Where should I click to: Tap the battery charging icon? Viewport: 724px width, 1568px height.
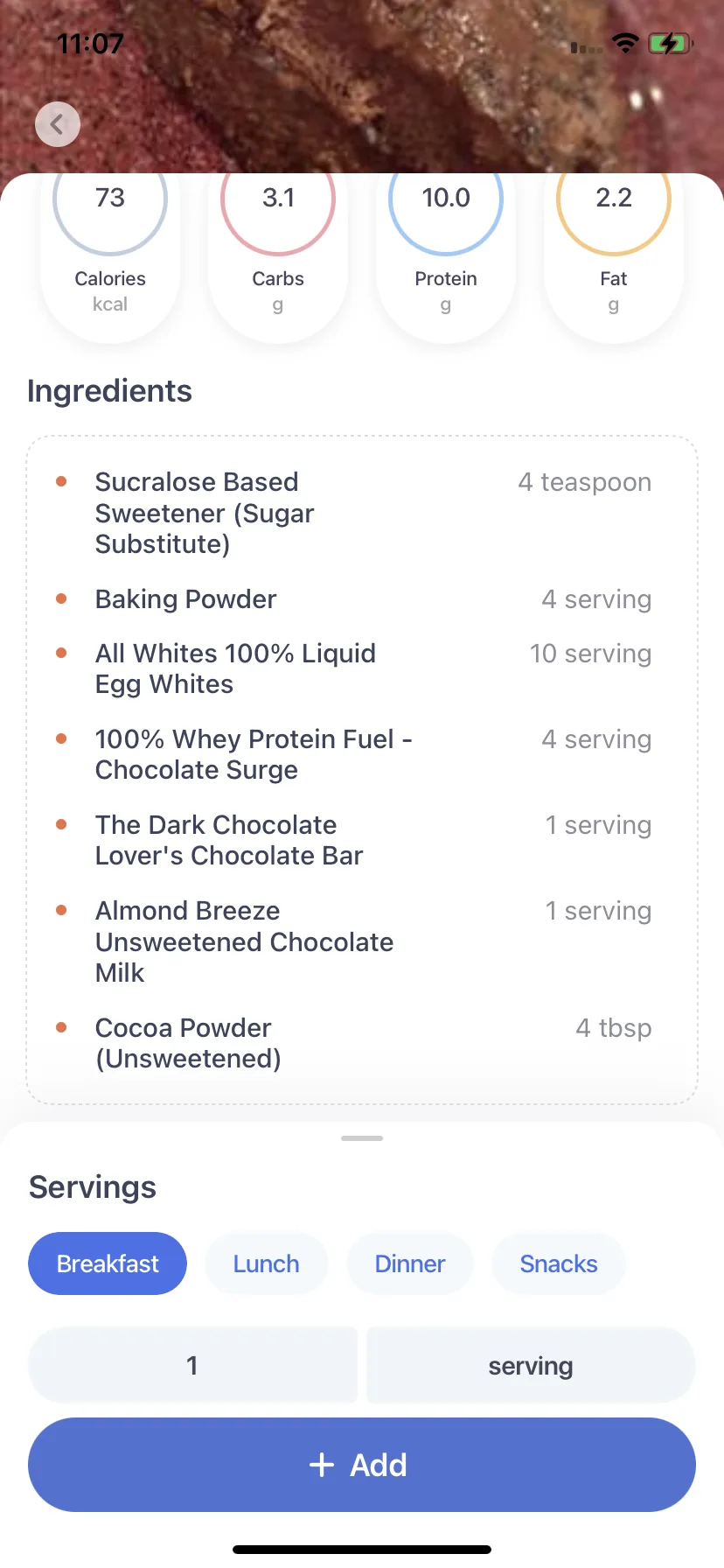[x=670, y=44]
